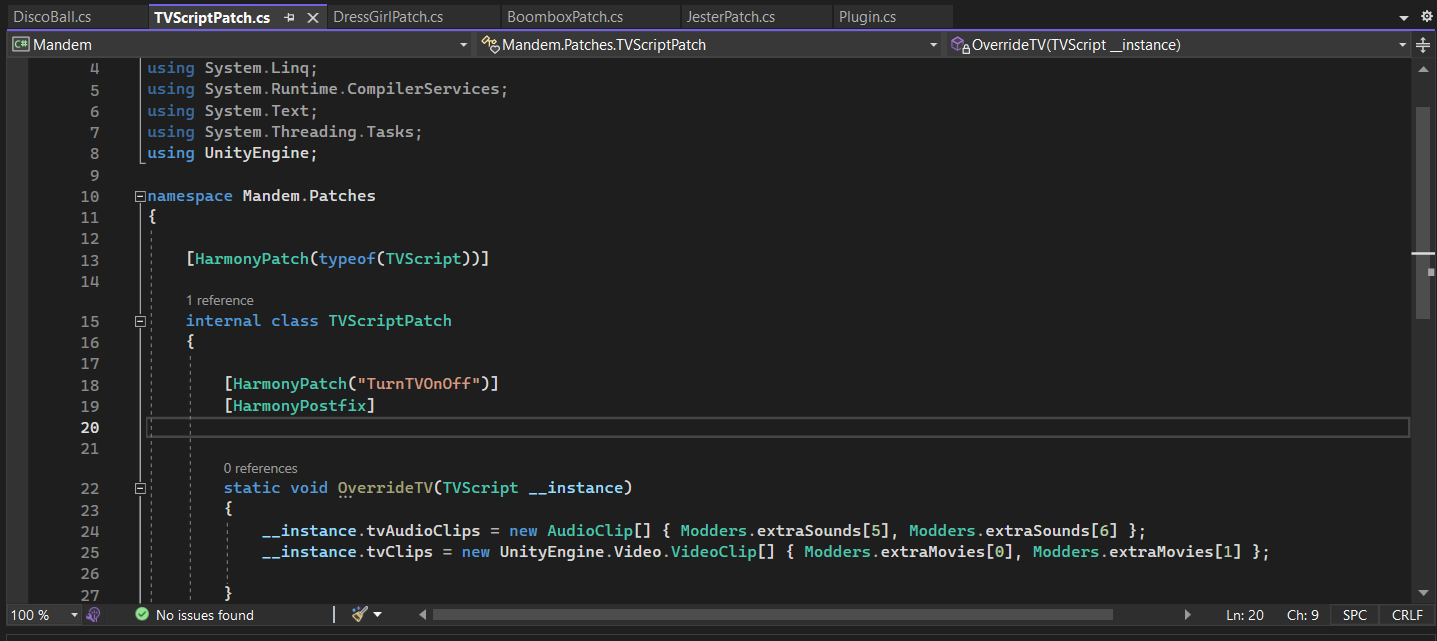The height and width of the screenshot is (641, 1437).
Task: Pin the TVScriptPatch.cs tab
Action: [290, 18]
